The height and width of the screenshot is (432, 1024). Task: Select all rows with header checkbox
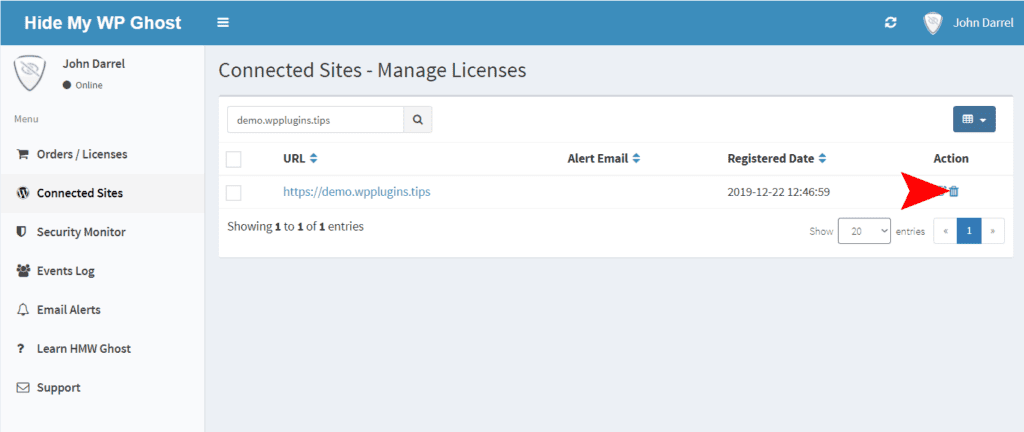click(234, 159)
